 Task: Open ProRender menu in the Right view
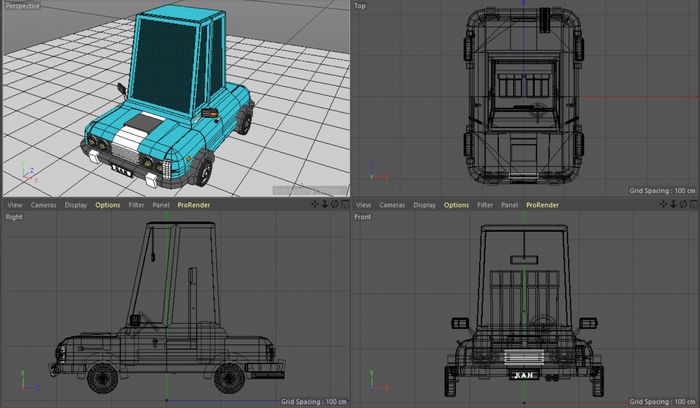[x=193, y=205]
